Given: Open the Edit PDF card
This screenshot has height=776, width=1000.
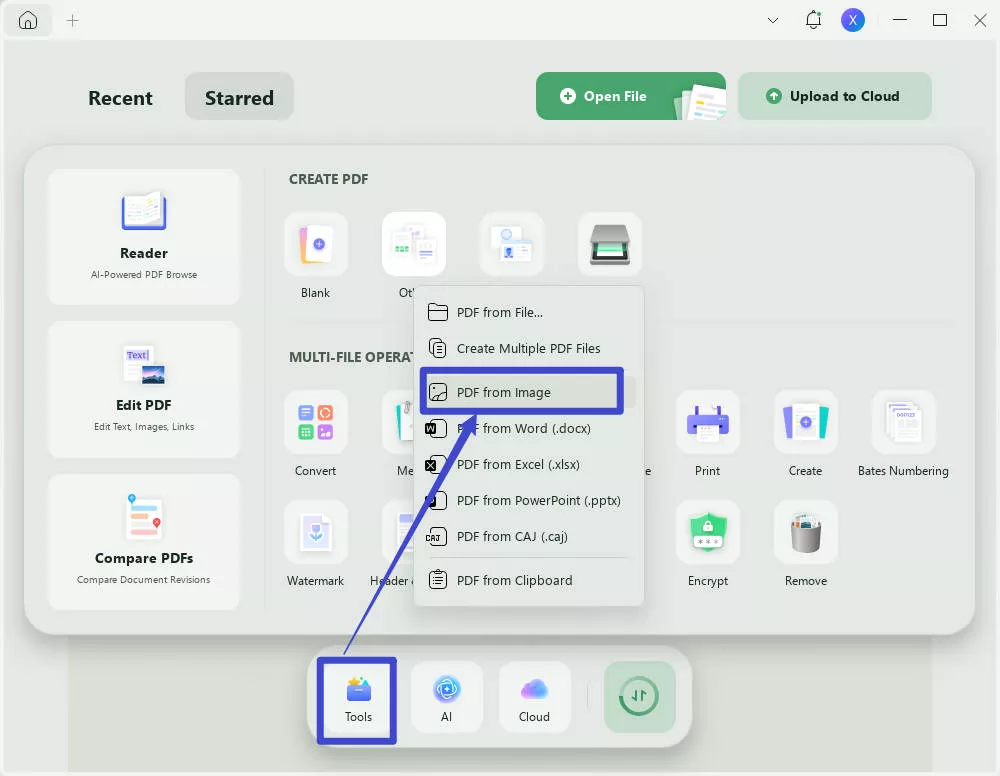Looking at the screenshot, I should [x=143, y=389].
